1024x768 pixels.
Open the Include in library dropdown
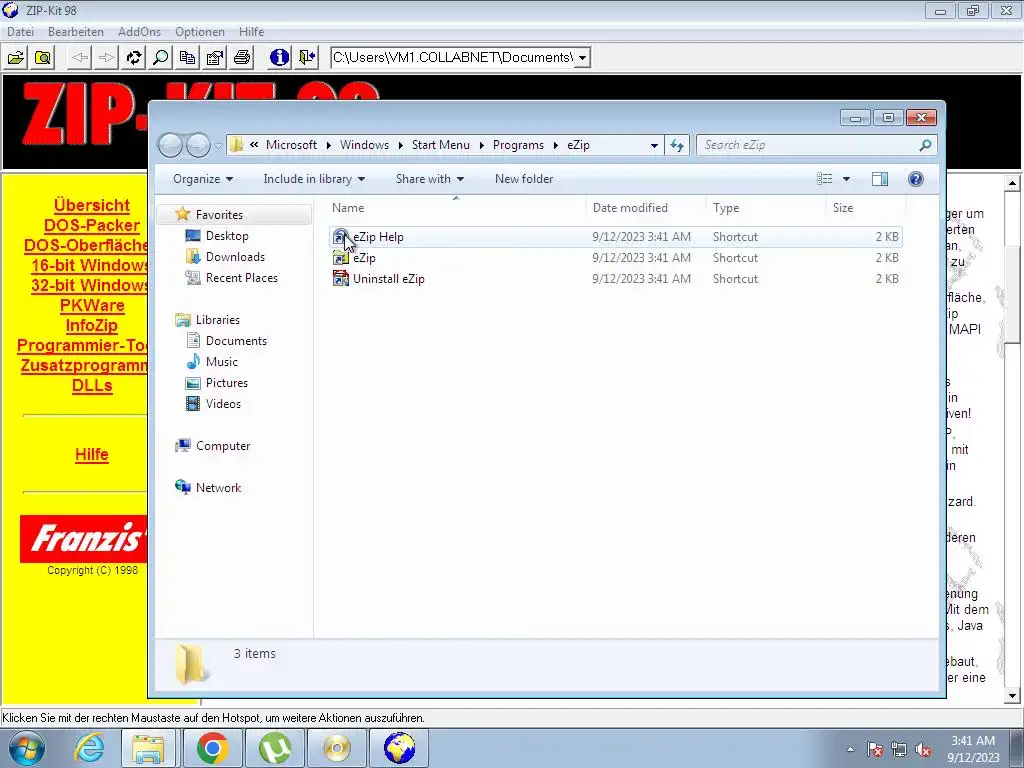coord(314,179)
